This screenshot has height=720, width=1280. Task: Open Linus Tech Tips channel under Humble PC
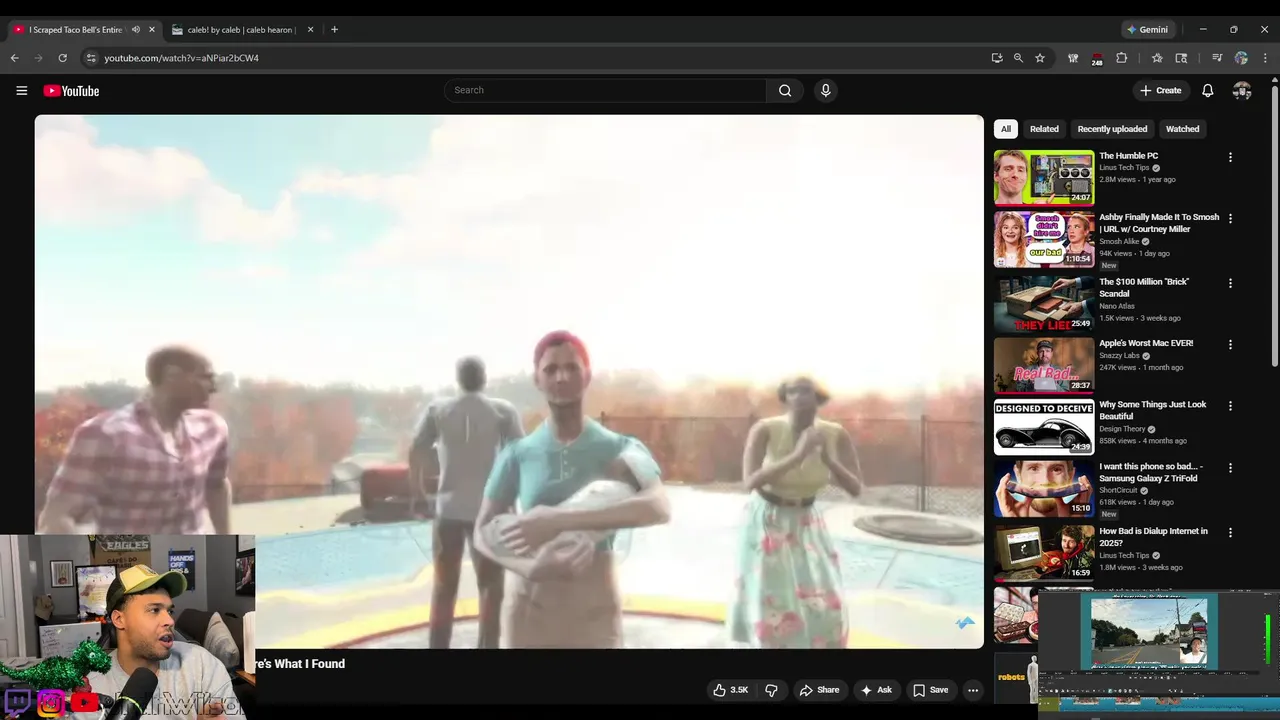point(1124,168)
